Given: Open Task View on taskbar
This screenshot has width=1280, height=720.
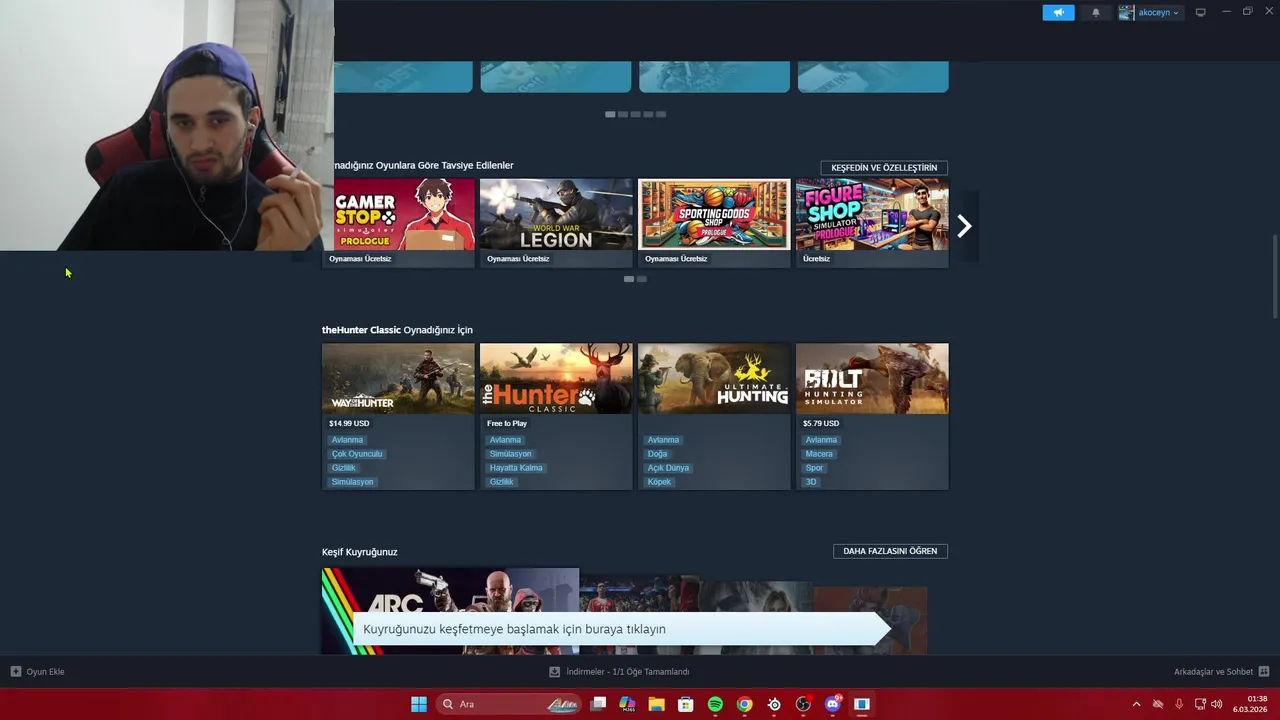Looking at the screenshot, I should (598, 704).
